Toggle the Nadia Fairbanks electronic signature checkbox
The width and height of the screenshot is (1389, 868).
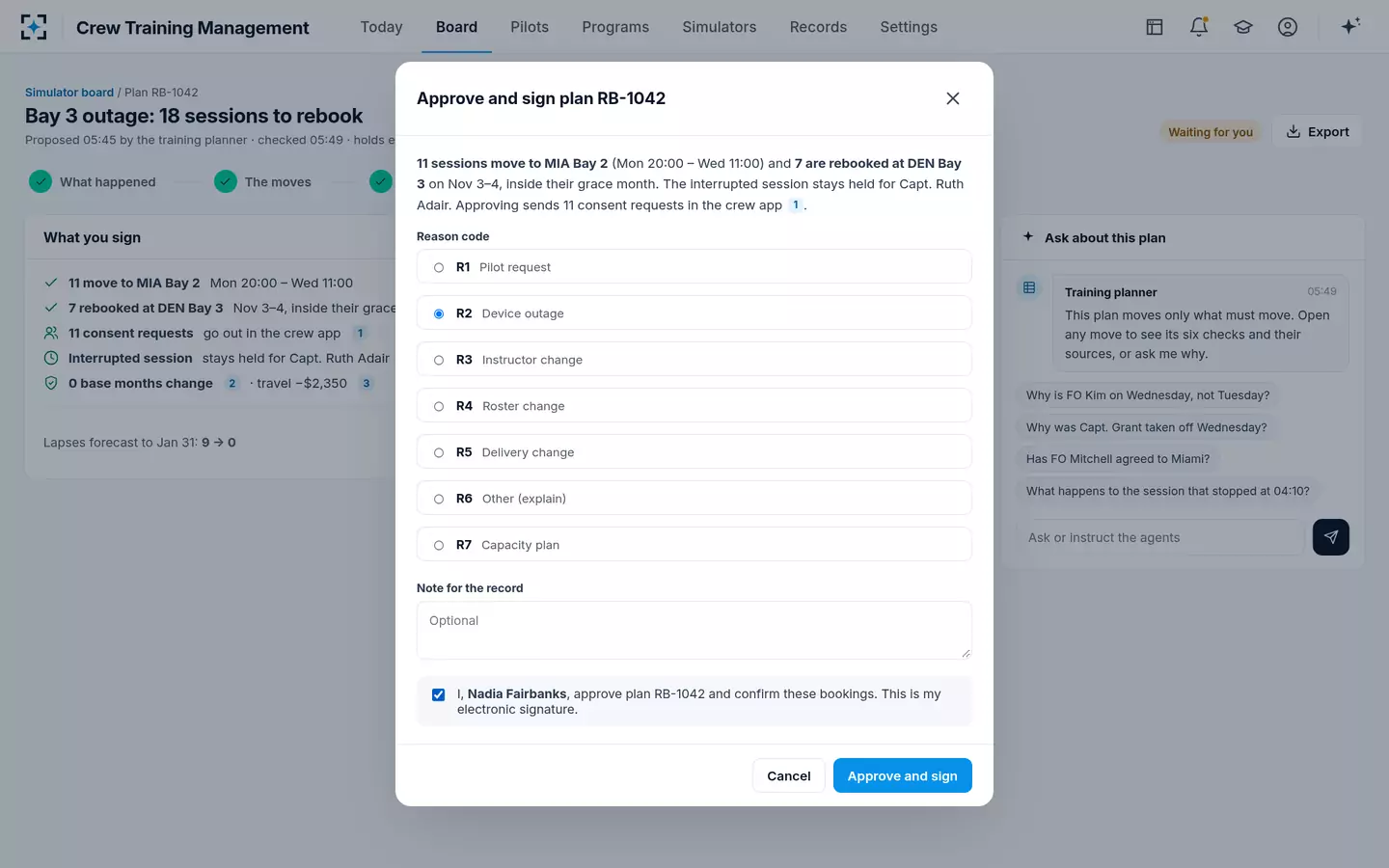tap(439, 694)
